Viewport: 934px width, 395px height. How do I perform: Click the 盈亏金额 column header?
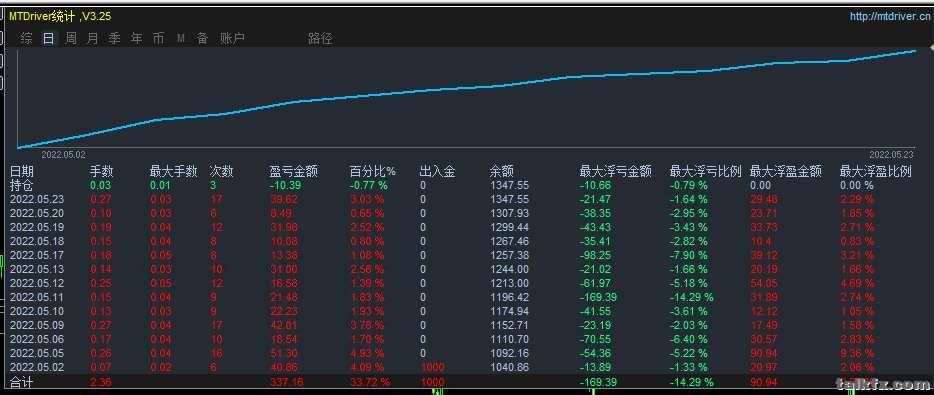click(x=294, y=172)
